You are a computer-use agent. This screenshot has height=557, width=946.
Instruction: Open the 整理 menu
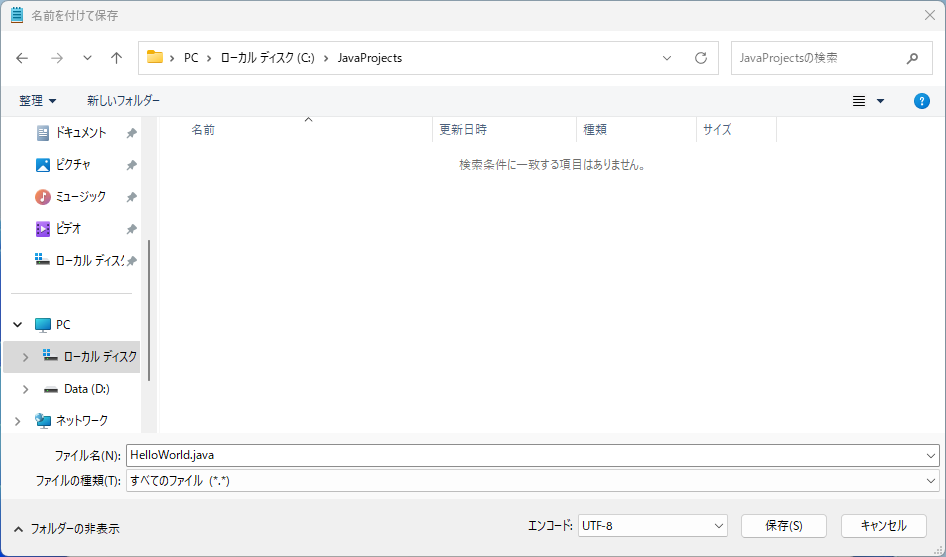[37, 101]
